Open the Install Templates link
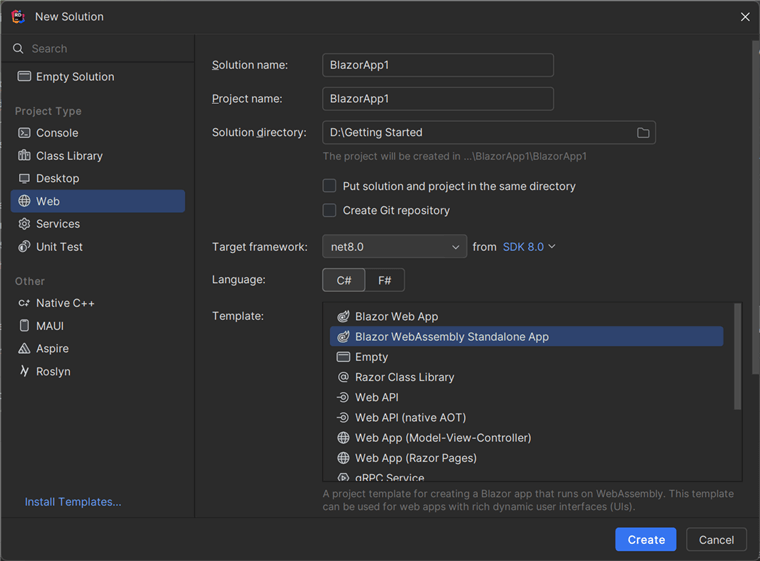The height and width of the screenshot is (561, 760). coord(73,502)
